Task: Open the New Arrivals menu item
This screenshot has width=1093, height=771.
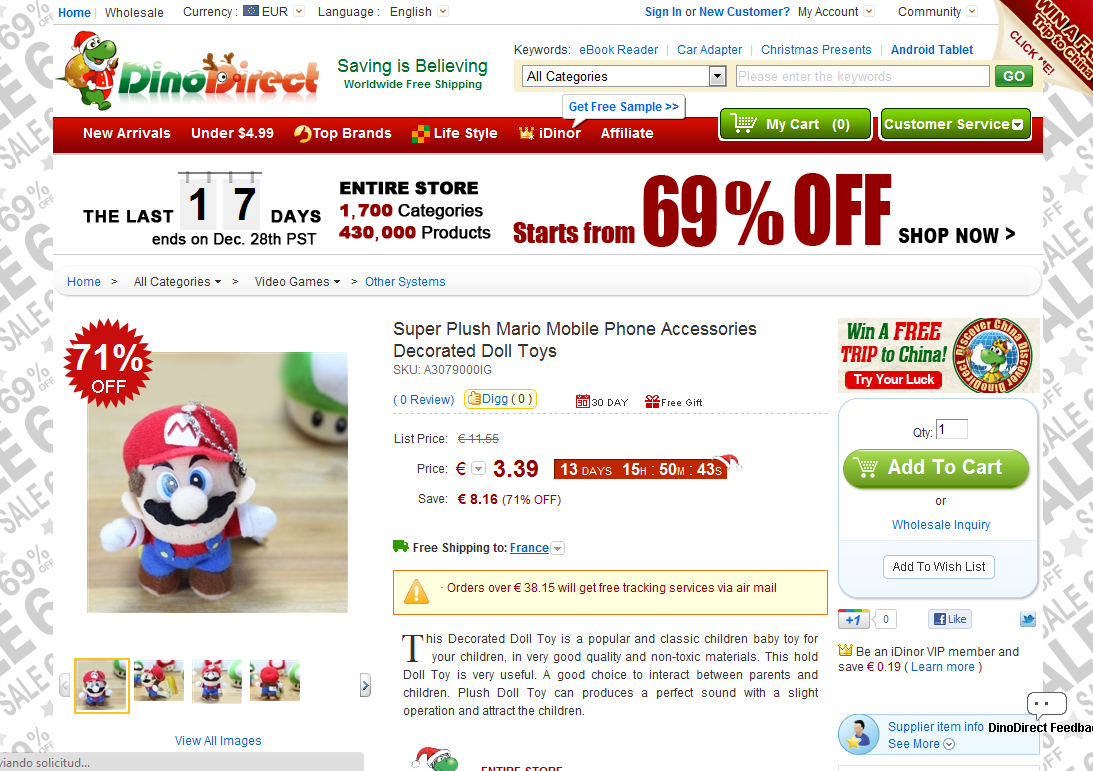Action: (127, 133)
